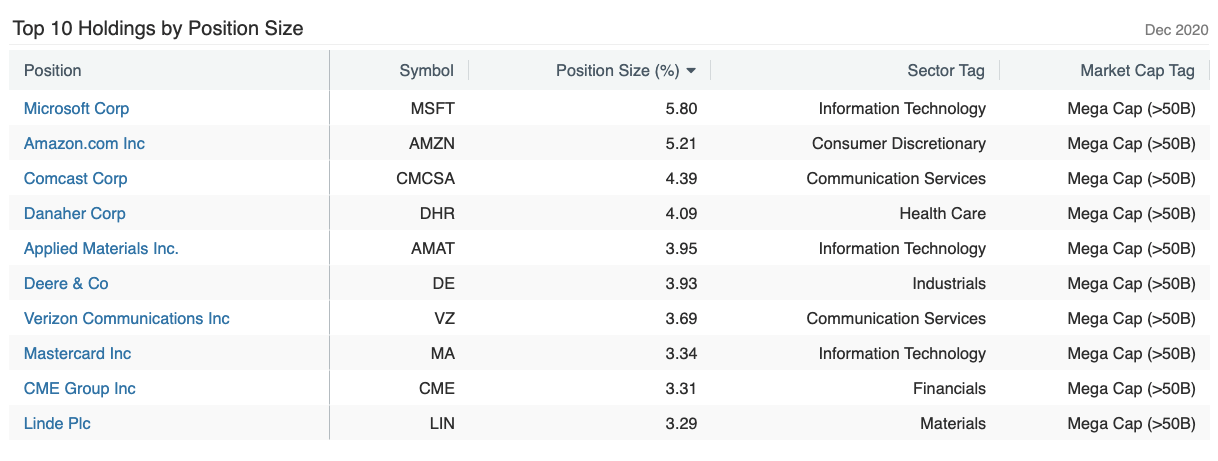The image size is (1218, 461).
Task: Sort by the Position column header
Action: point(53,70)
